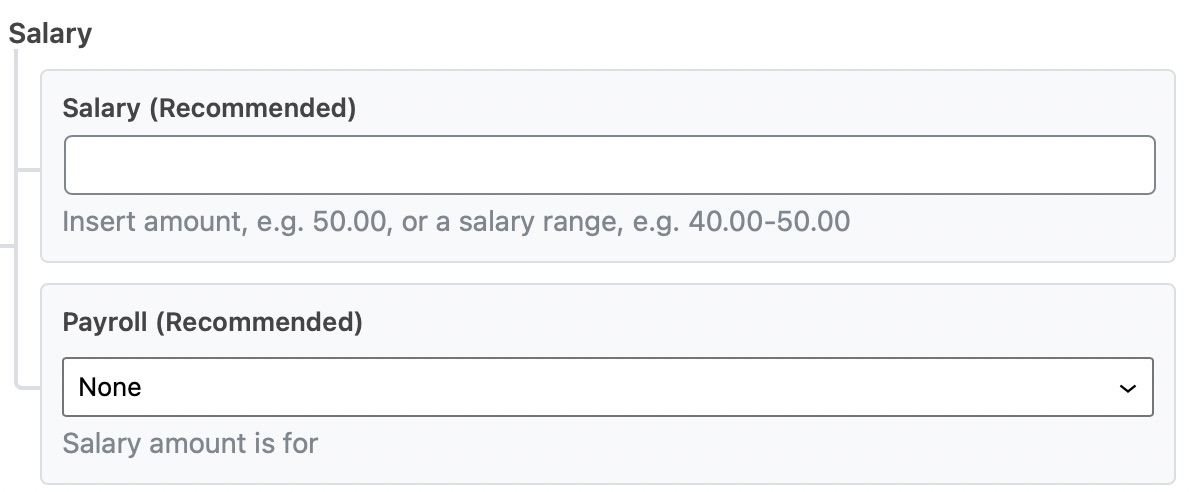Click the chevron arrow in Payroll select

[x=1128, y=388]
